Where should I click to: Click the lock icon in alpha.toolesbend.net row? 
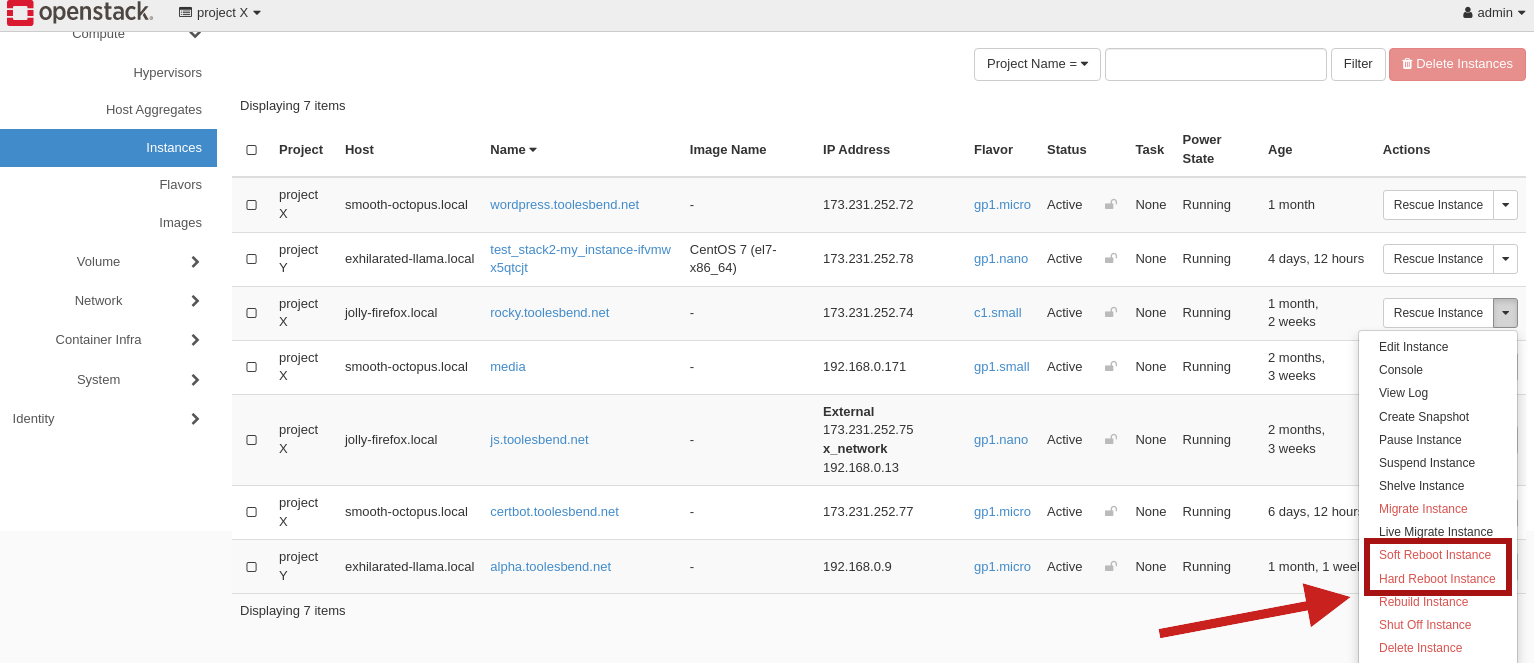tap(1110, 567)
